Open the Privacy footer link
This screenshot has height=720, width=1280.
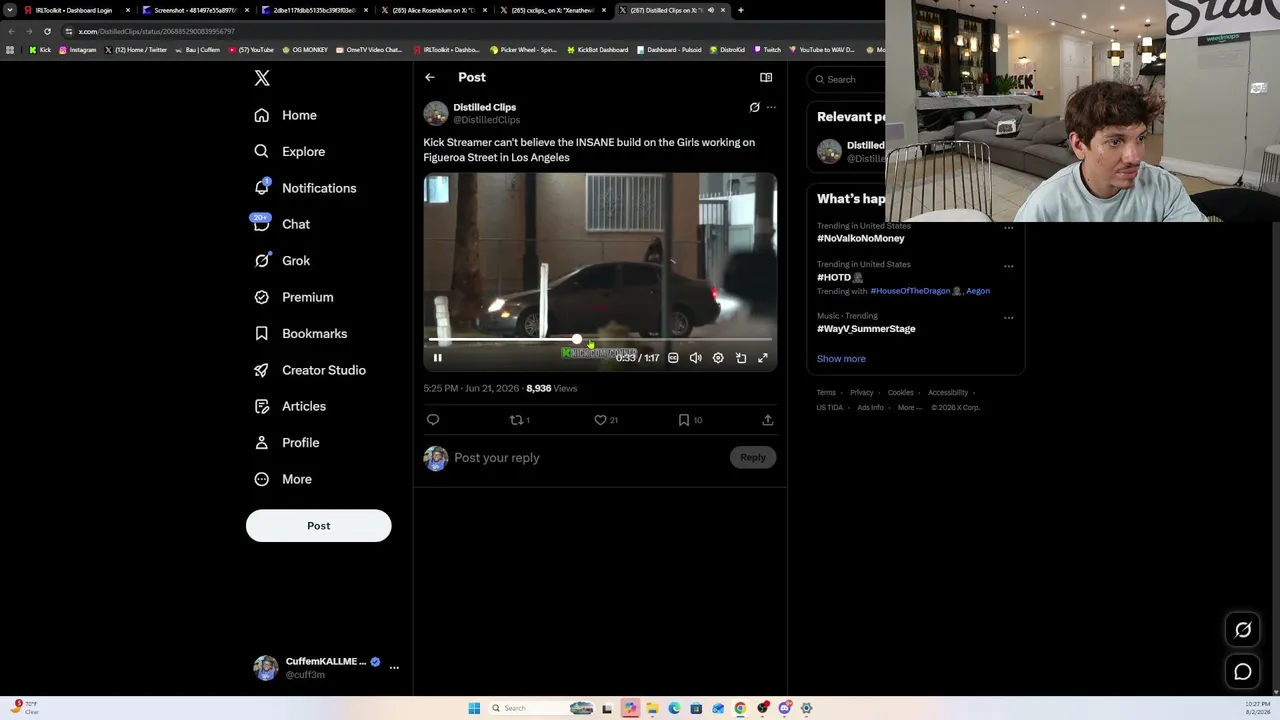[862, 393]
